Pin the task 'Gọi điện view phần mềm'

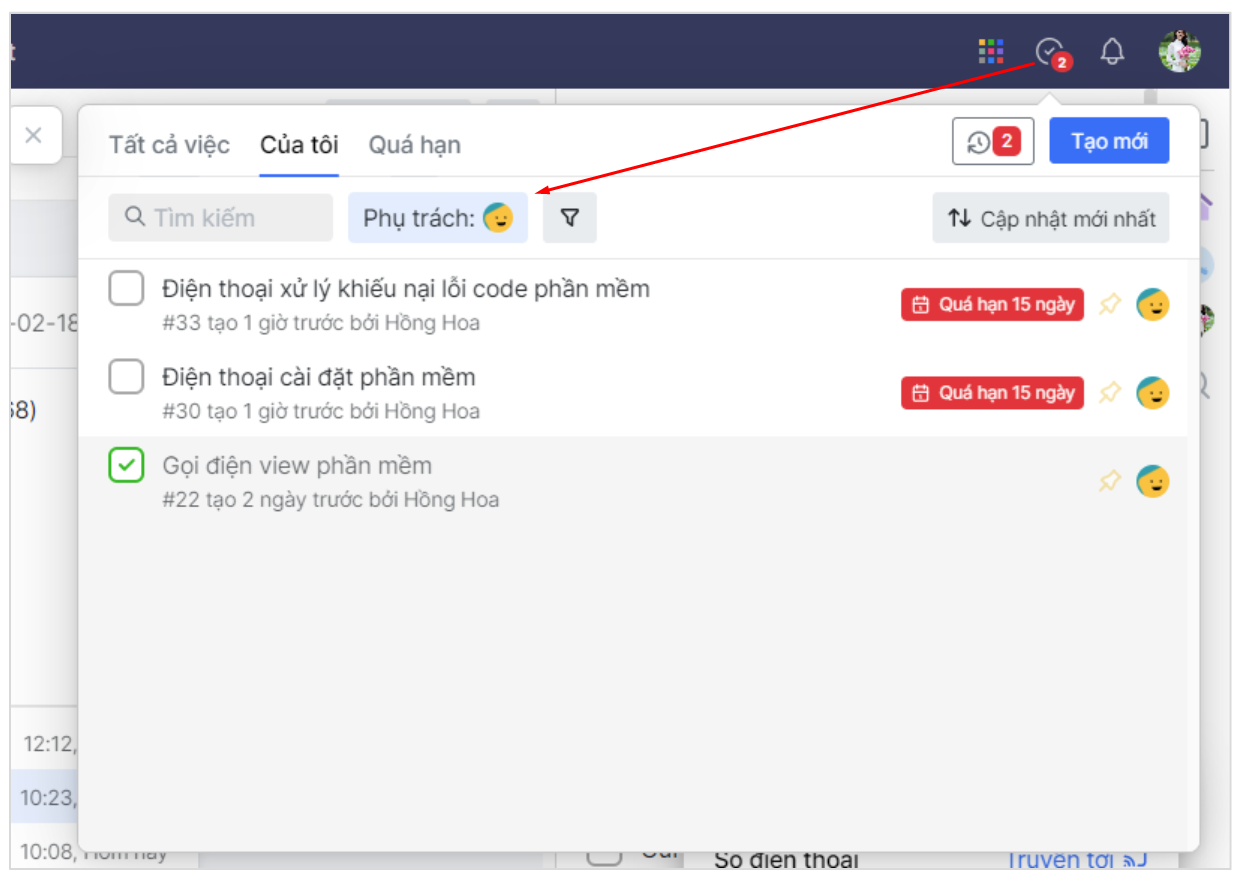pos(1109,482)
